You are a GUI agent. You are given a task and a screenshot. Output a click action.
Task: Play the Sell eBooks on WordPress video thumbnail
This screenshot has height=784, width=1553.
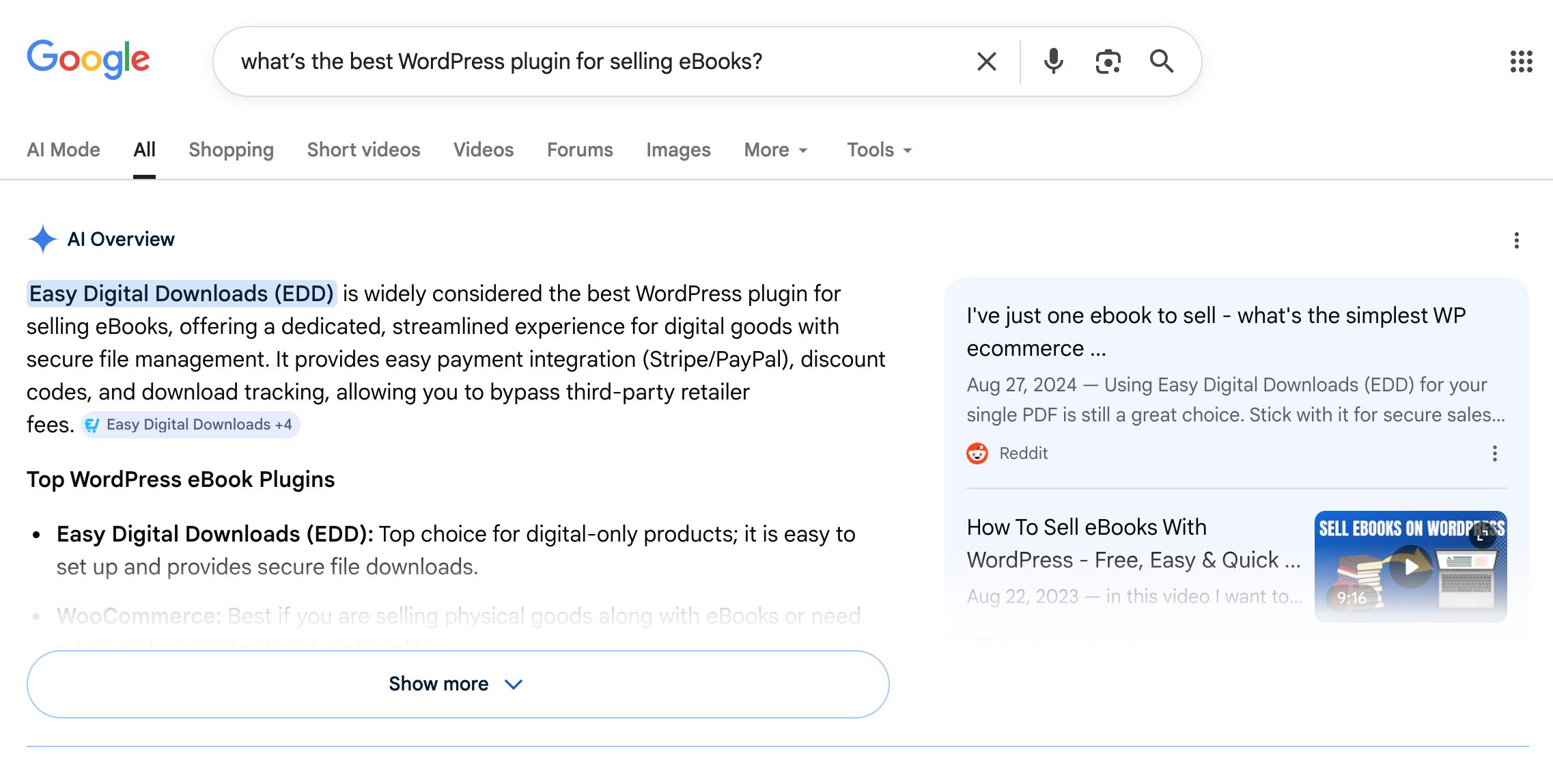pyautogui.click(x=1410, y=566)
